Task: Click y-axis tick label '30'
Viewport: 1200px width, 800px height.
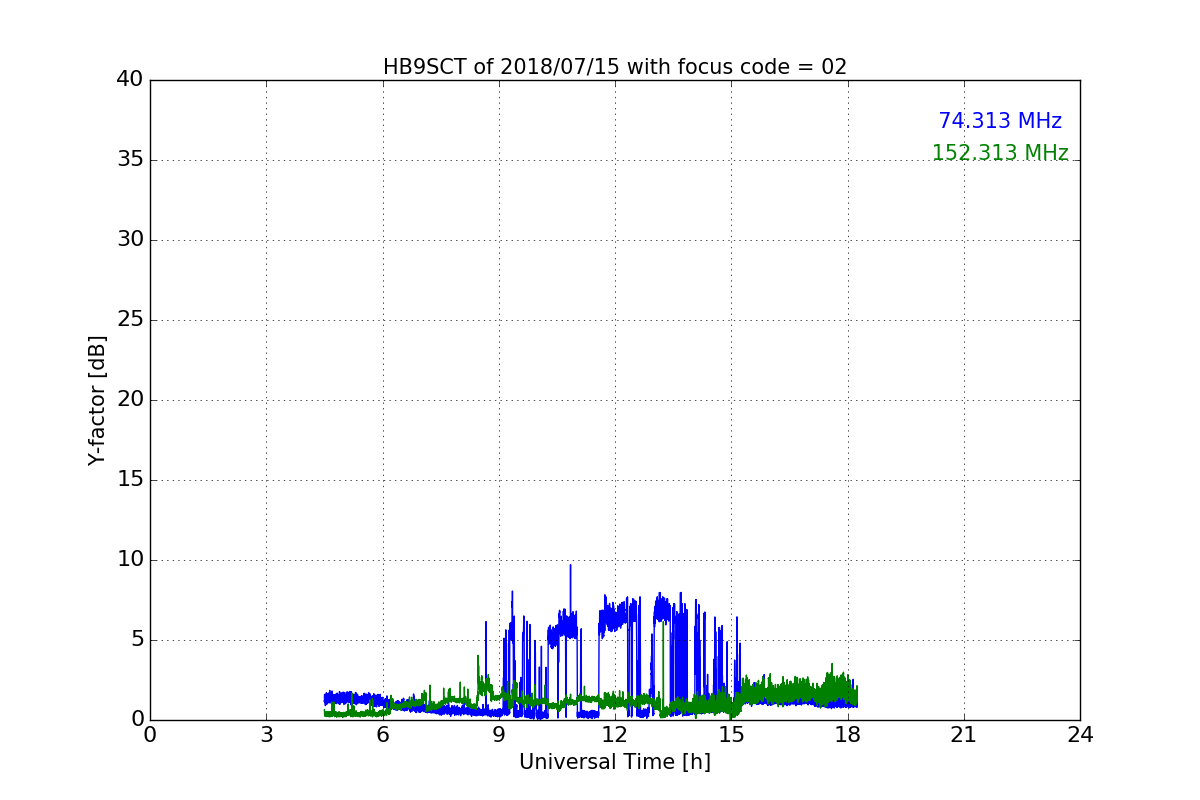Action: tap(130, 240)
